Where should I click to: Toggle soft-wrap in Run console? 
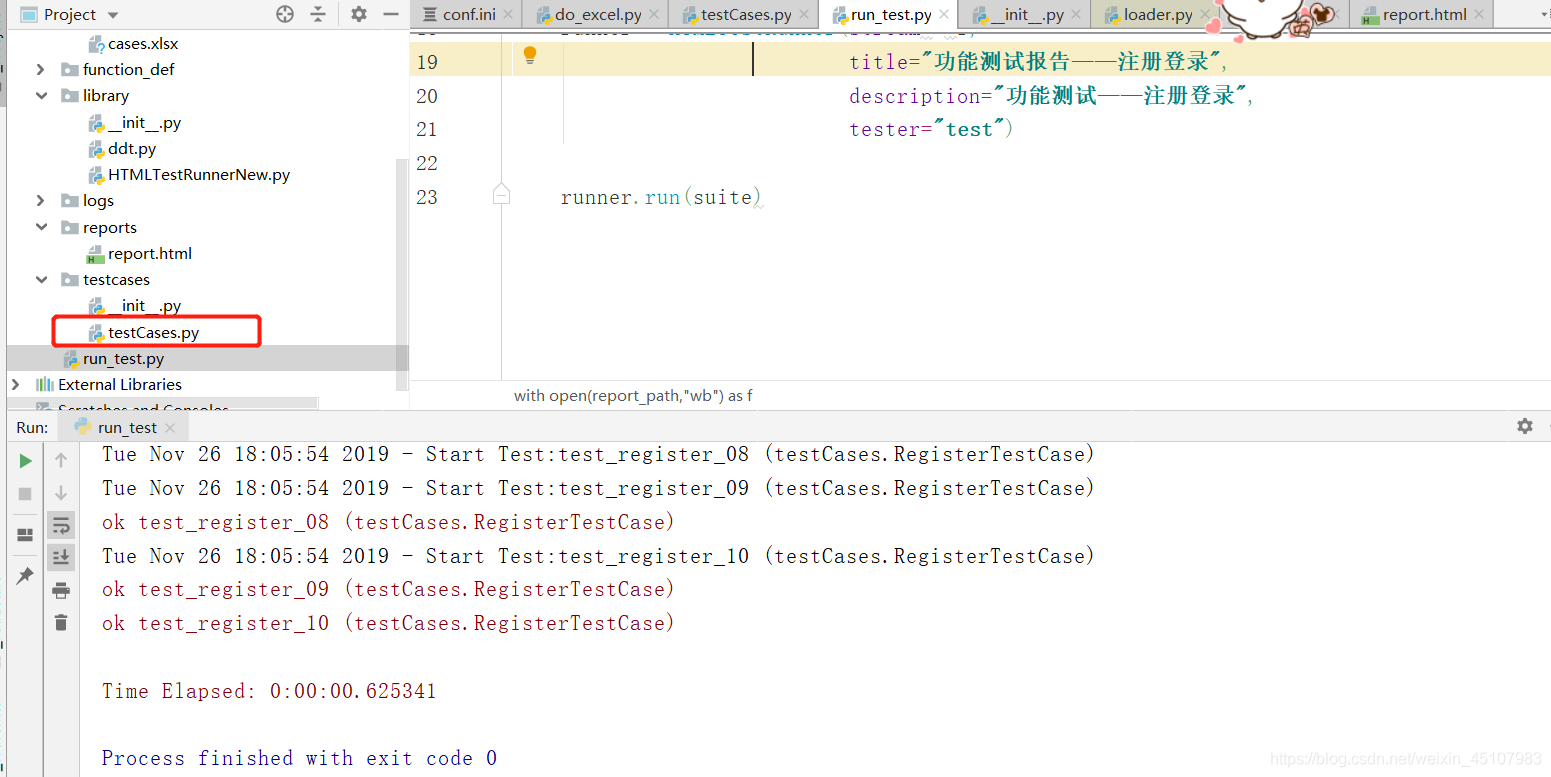(x=61, y=525)
